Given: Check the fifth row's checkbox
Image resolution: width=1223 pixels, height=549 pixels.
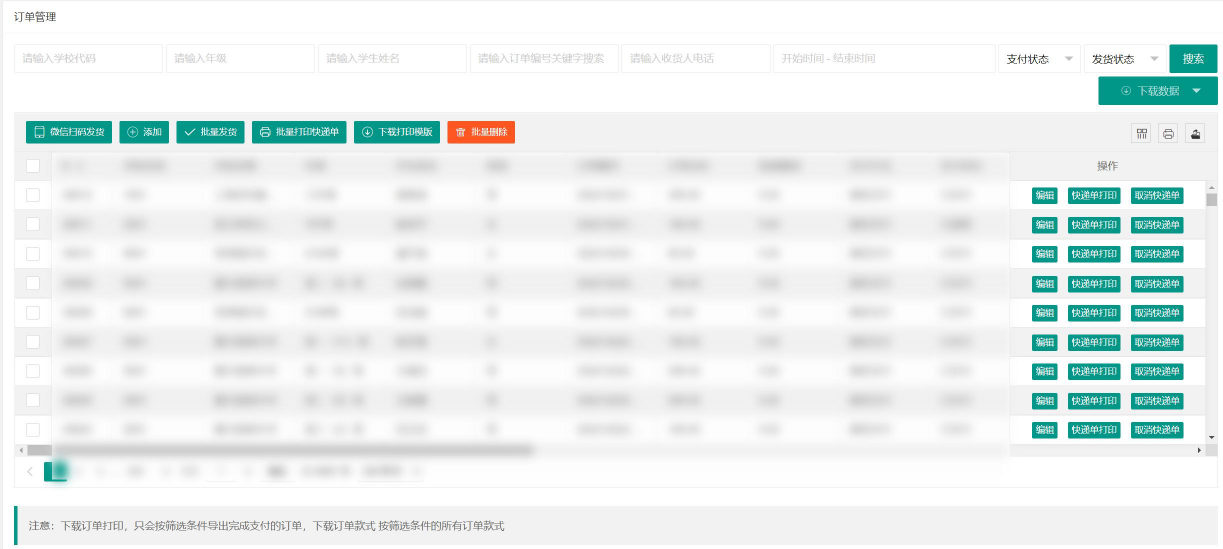Looking at the screenshot, I should point(33,312).
